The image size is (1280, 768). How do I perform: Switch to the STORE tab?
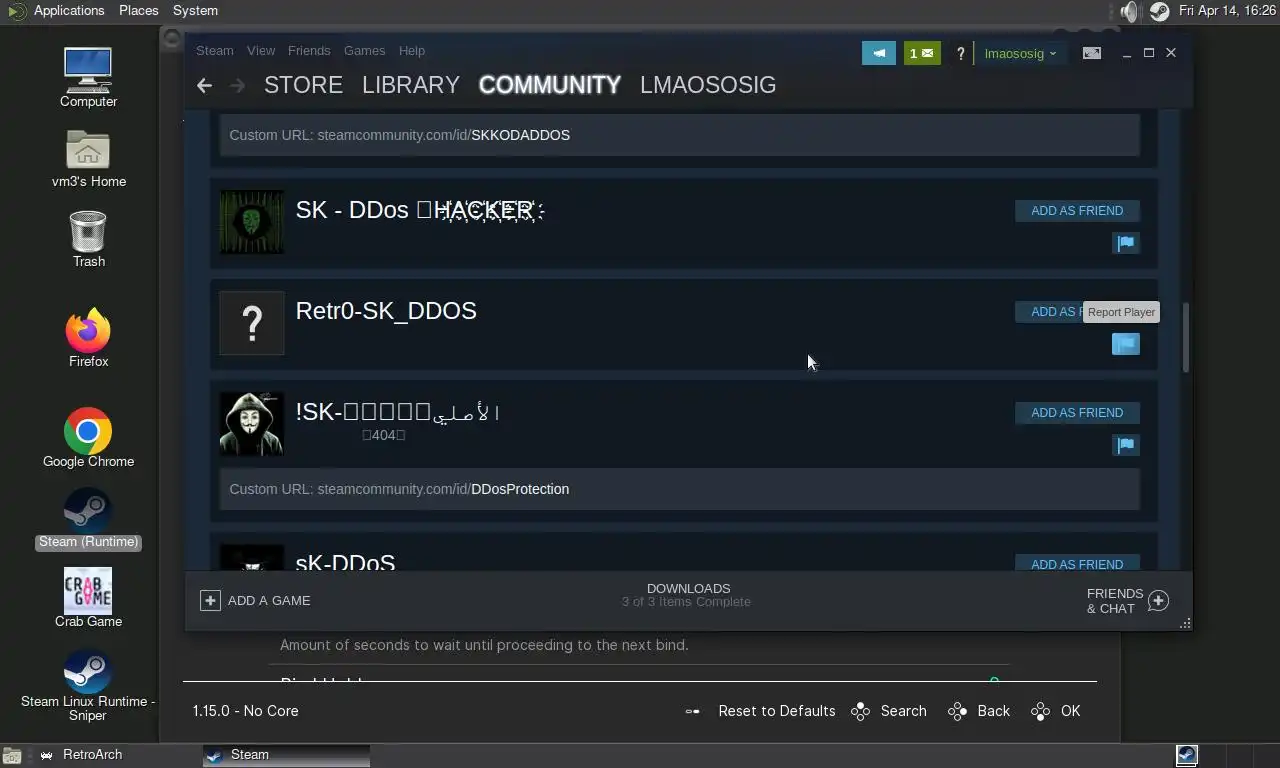click(303, 85)
